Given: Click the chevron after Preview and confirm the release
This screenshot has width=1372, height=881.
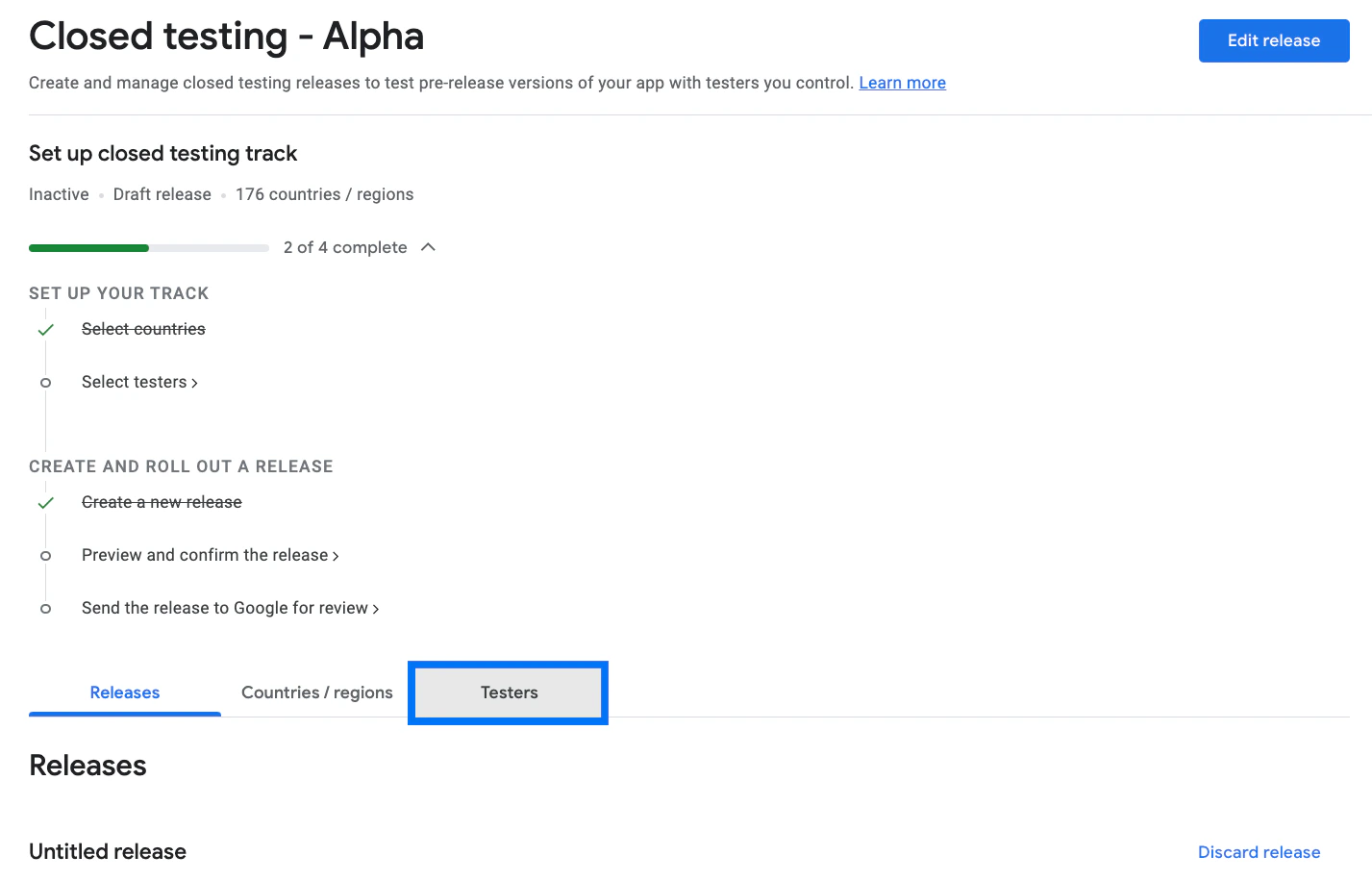Looking at the screenshot, I should 336,556.
